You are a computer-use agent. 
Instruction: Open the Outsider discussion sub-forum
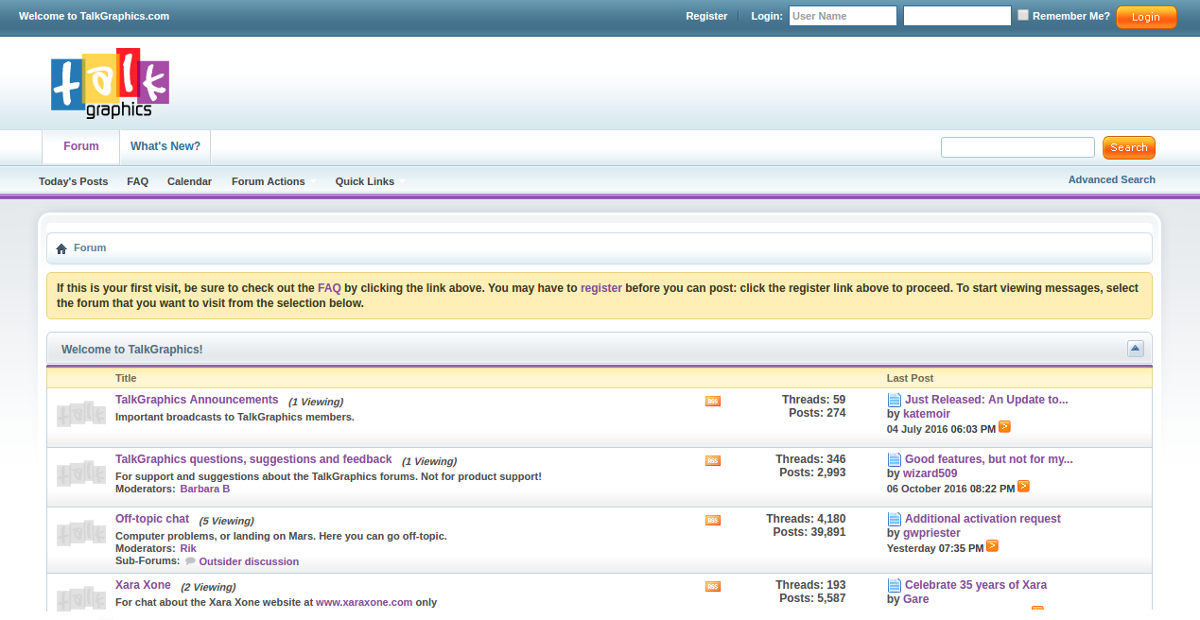coord(248,562)
